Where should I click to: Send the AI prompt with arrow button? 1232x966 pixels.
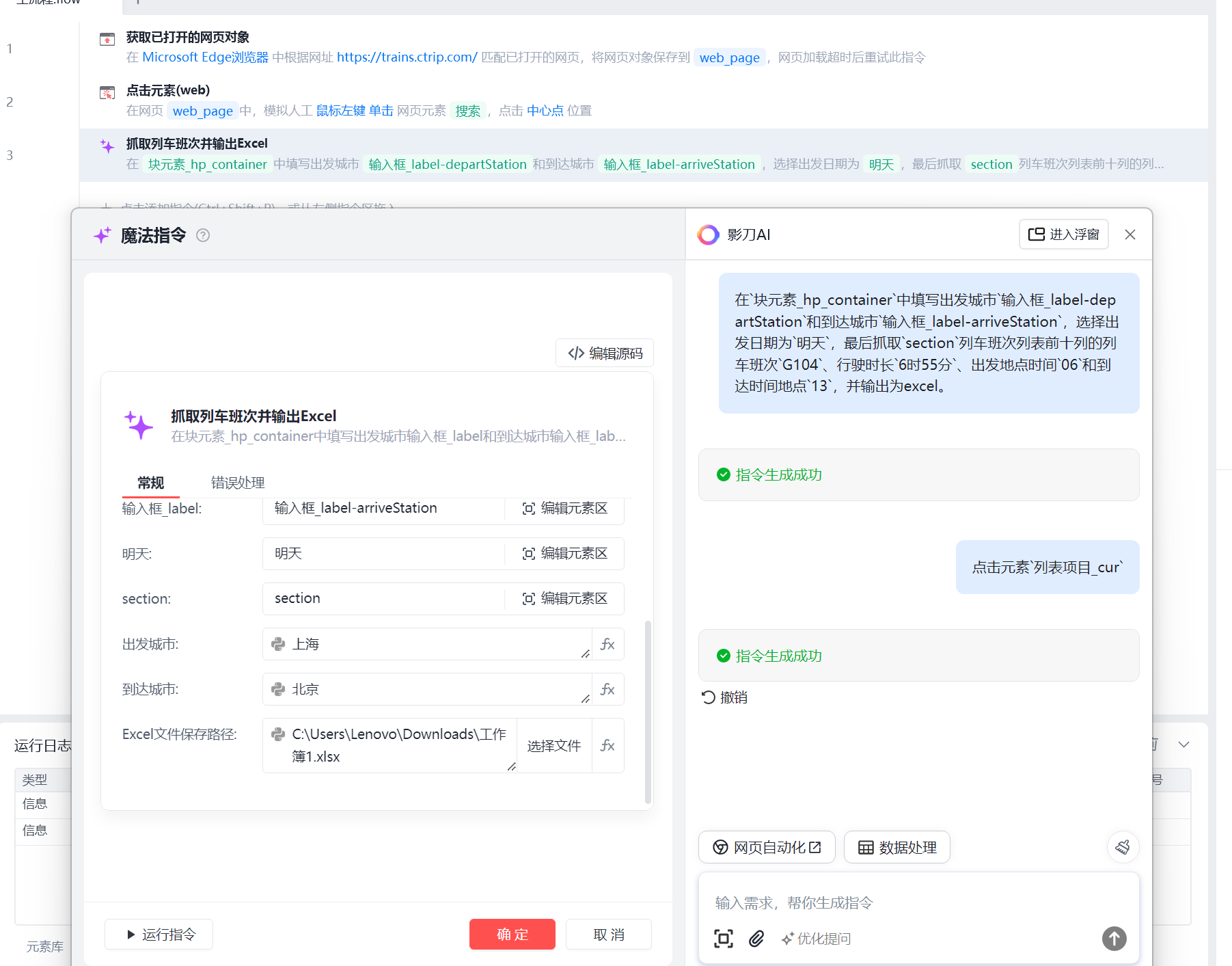click(x=1114, y=939)
